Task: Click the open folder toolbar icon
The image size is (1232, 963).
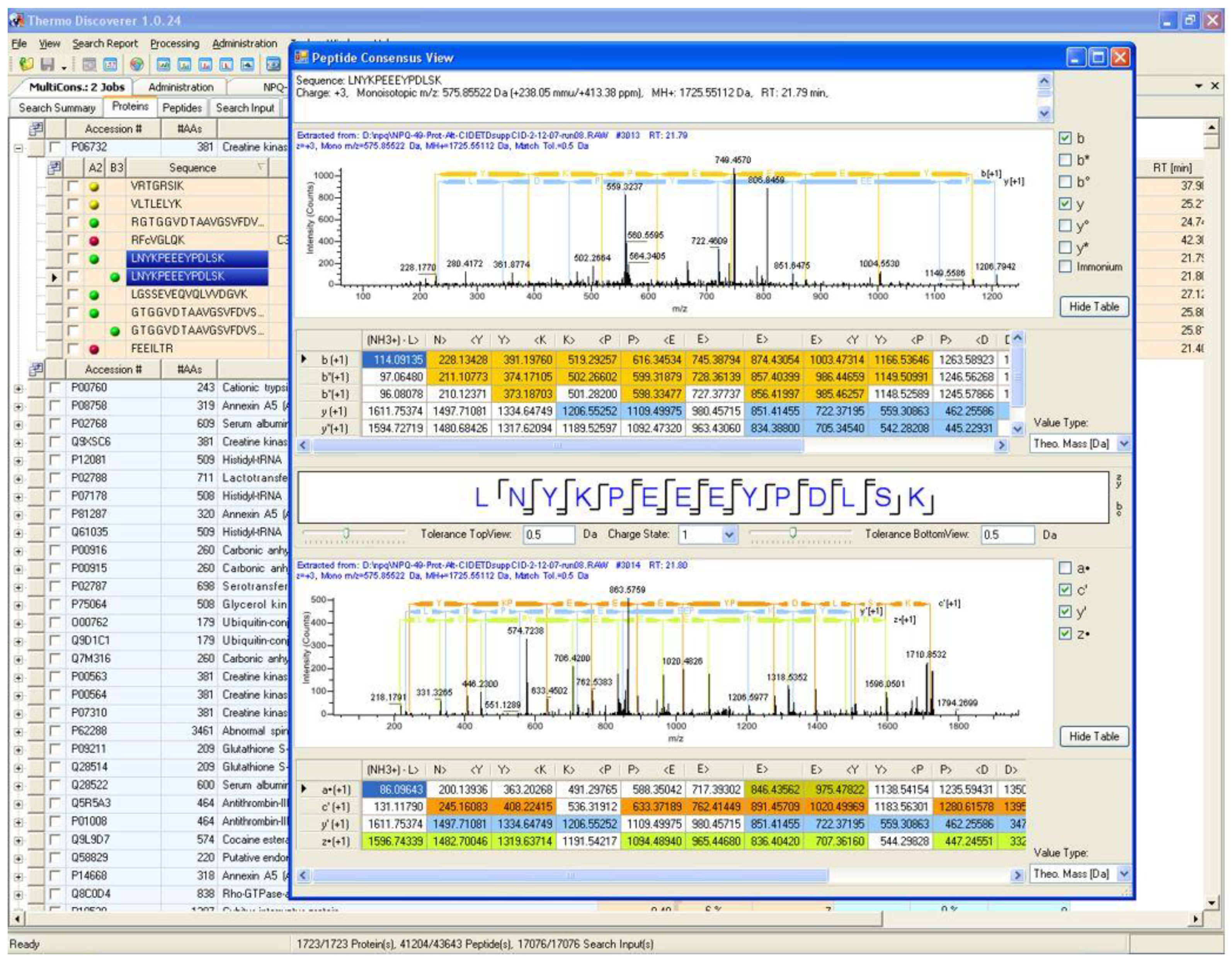Action: pos(26,64)
